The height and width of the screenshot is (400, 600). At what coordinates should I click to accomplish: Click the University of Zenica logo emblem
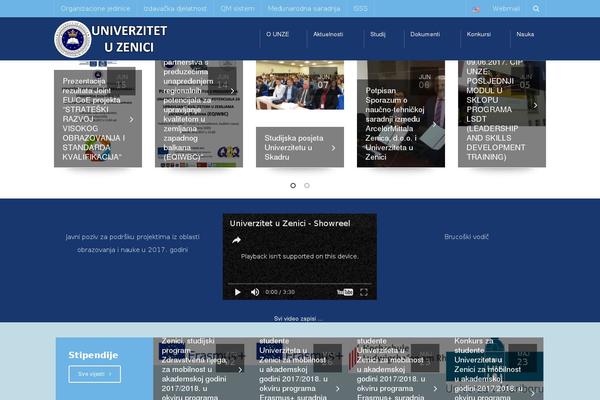(73, 39)
